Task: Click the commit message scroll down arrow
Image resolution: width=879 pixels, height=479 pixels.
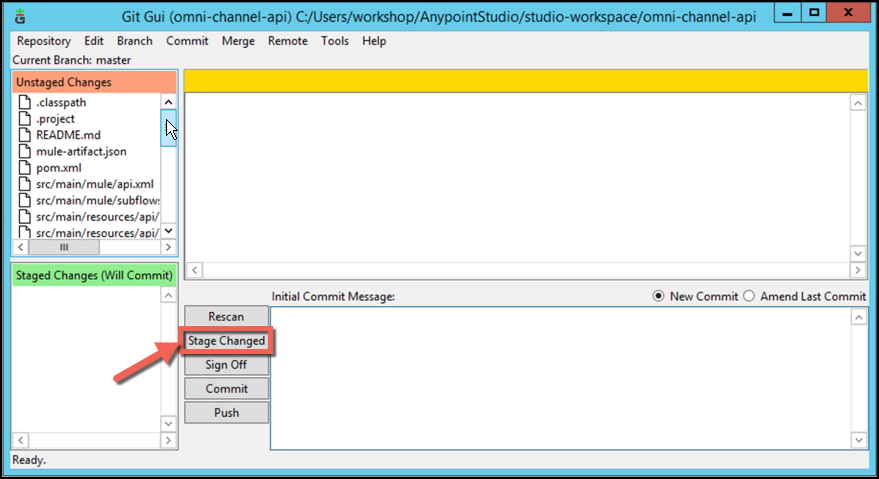Action: pos(859,440)
